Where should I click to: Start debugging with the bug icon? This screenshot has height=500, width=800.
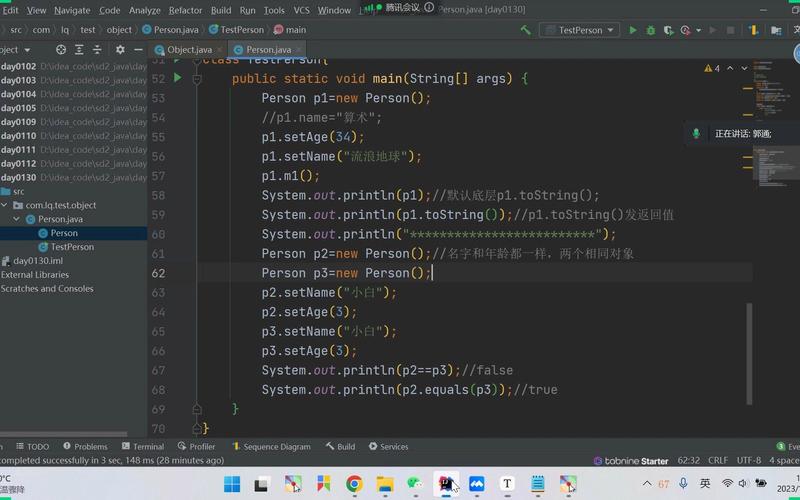(651, 30)
